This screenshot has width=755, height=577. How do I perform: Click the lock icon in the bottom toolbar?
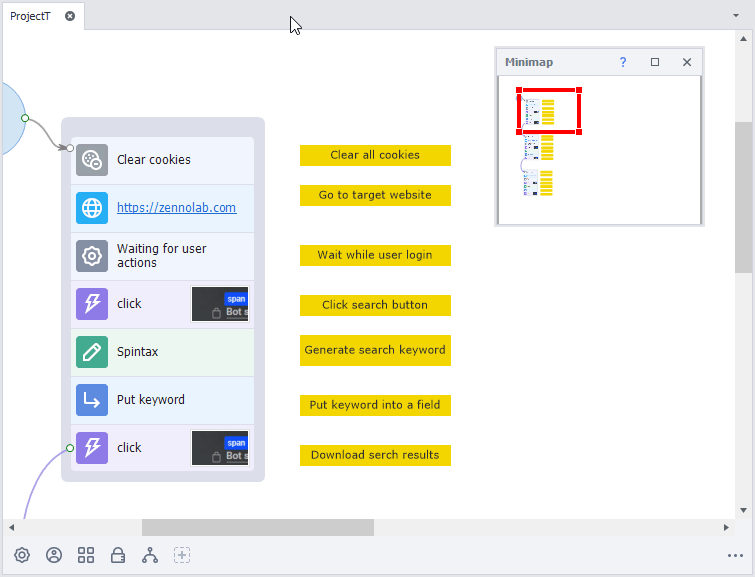(x=118, y=555)
